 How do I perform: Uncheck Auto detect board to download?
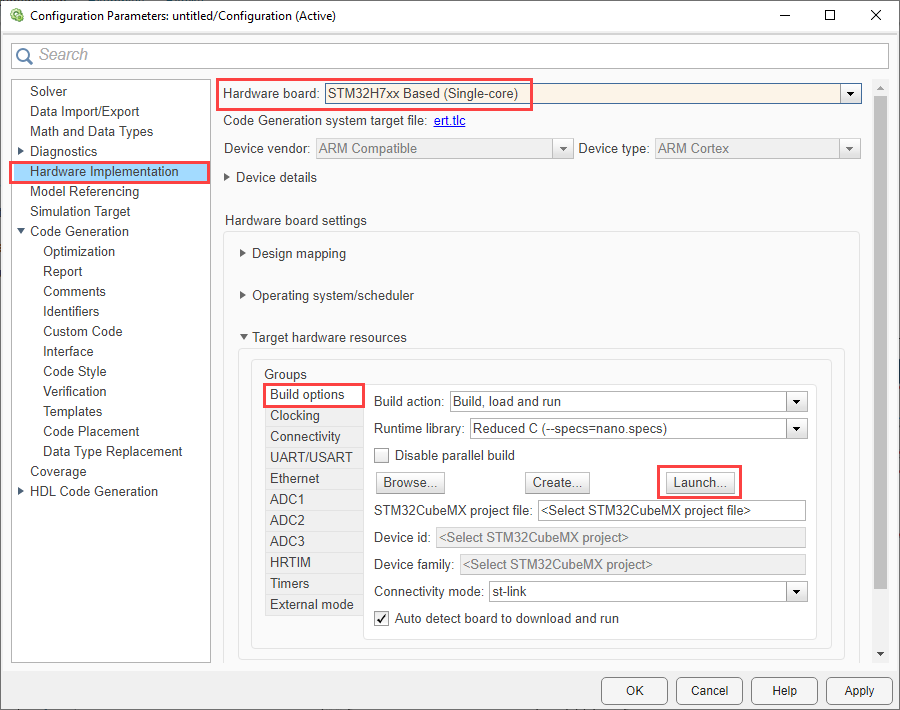pyautogui.click(x=381, y=618)
